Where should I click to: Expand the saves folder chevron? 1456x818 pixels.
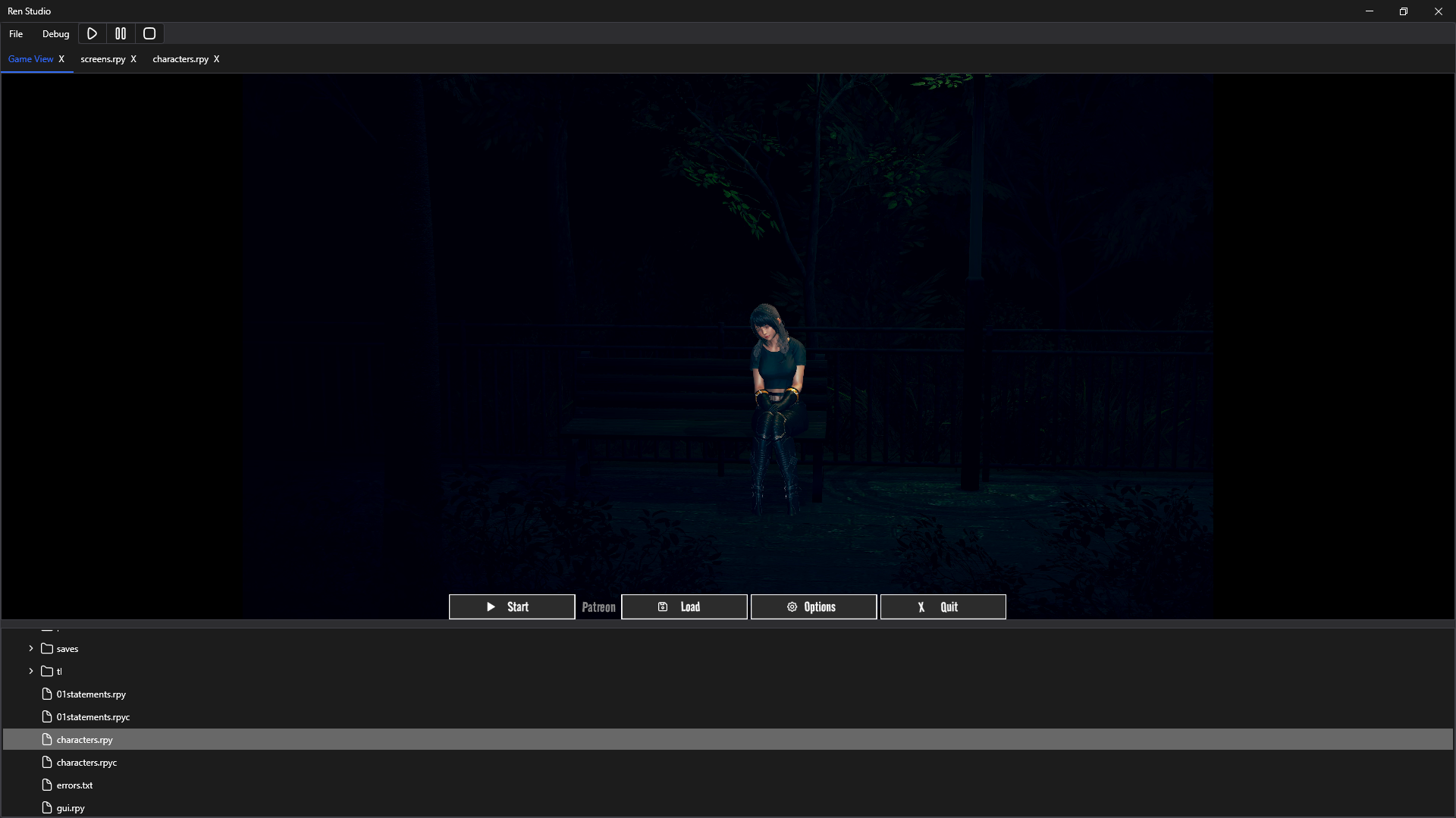pyautogui.click(x=31, y=648)
